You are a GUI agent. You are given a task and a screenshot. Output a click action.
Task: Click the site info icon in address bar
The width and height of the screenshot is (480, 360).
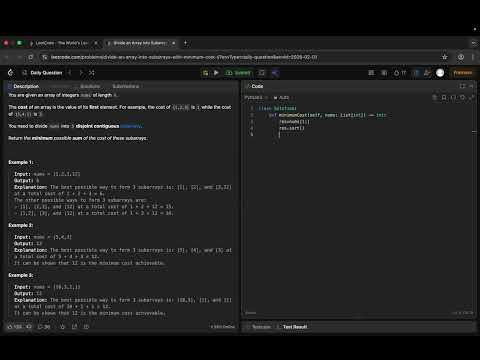click(44, 57)
